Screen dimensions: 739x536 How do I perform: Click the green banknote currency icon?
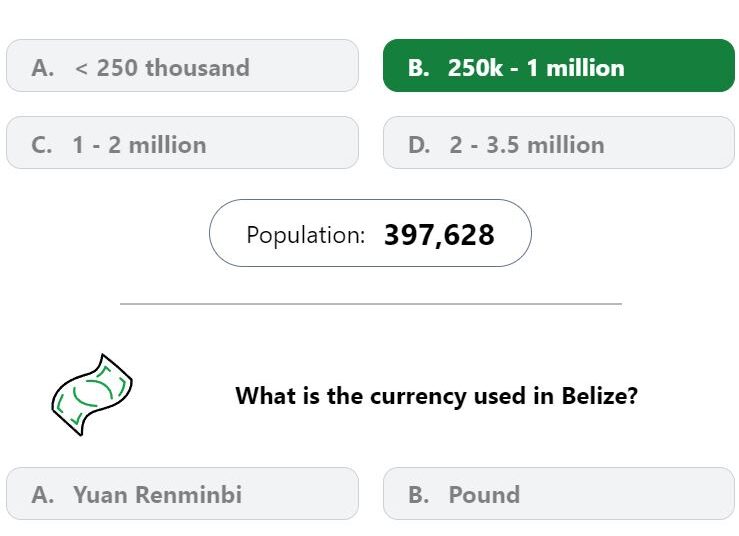[92, 395]
